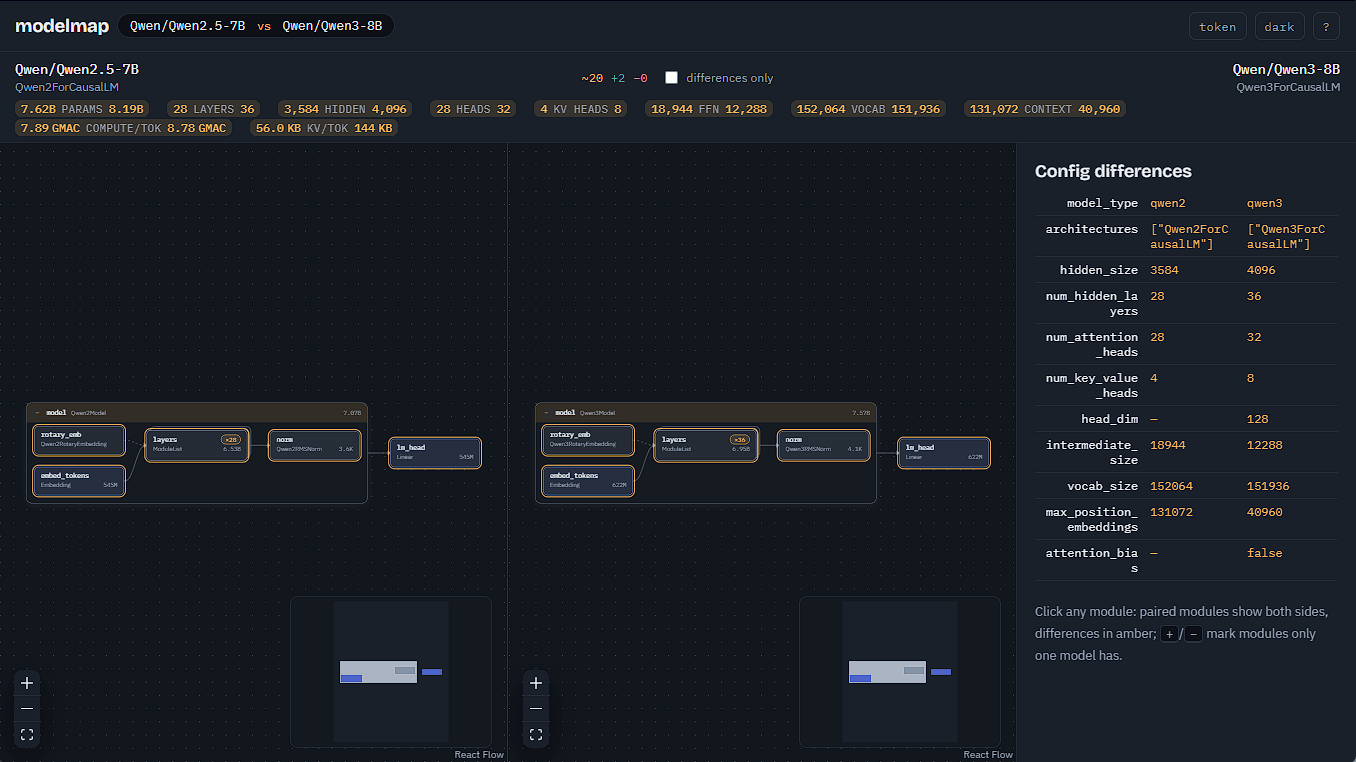Click the HIDDEN stat chip
1356x762 pixels.
click(345, 109)
